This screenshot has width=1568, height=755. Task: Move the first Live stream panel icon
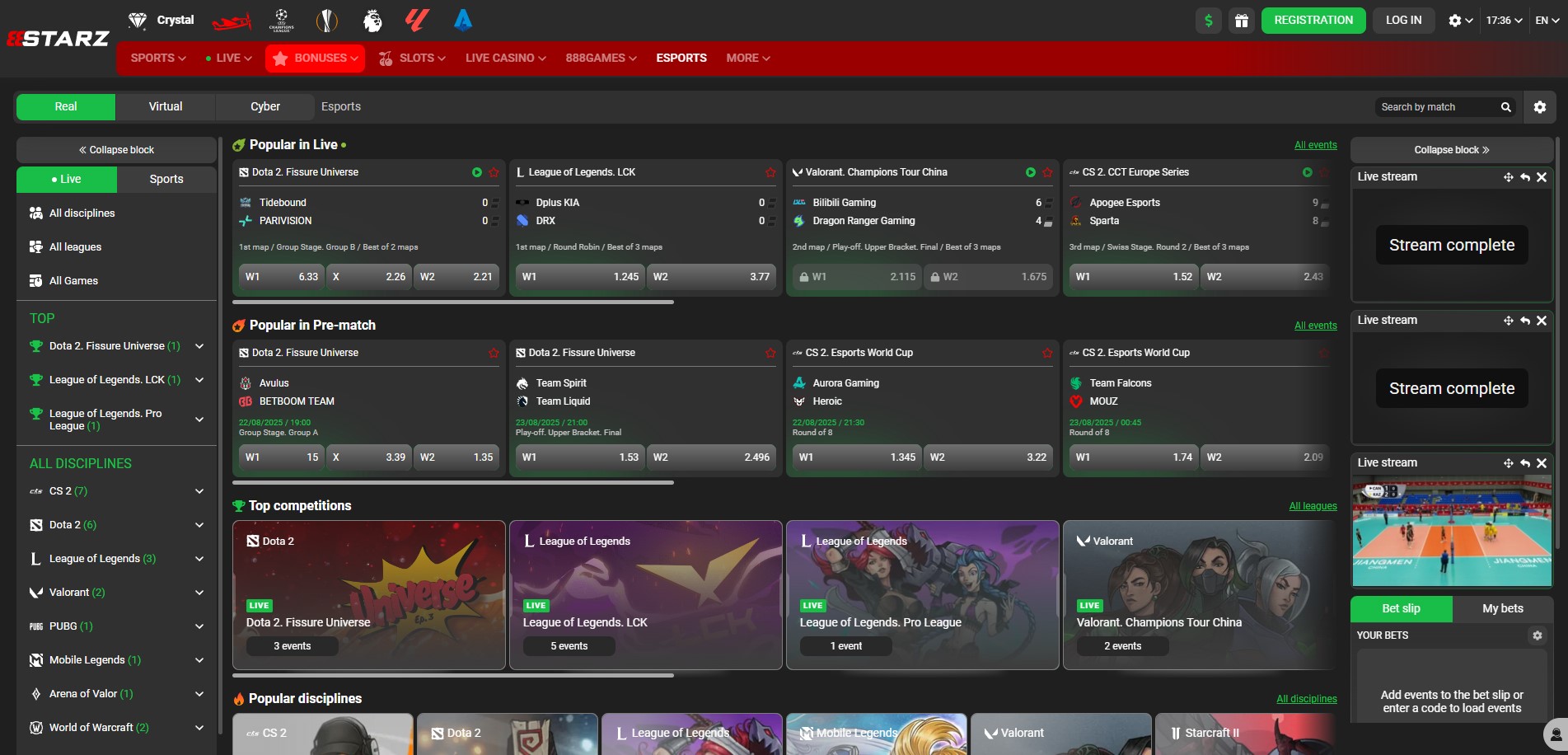[x=1508, y=177]
